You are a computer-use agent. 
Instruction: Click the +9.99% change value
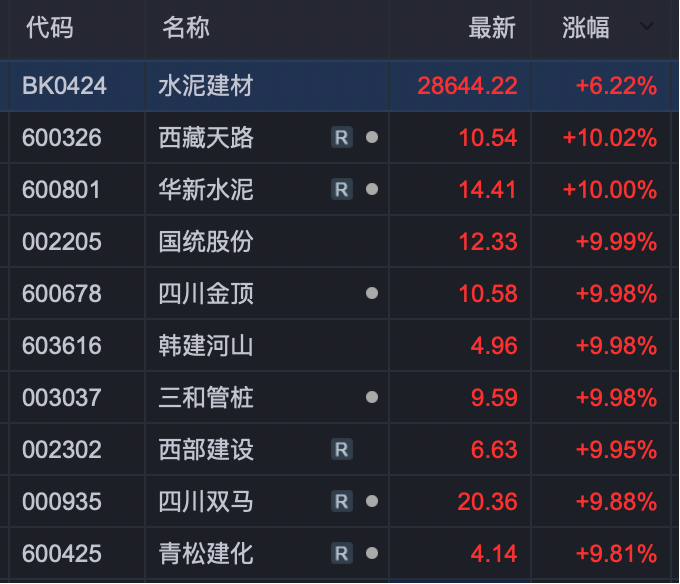pos(616,241)
